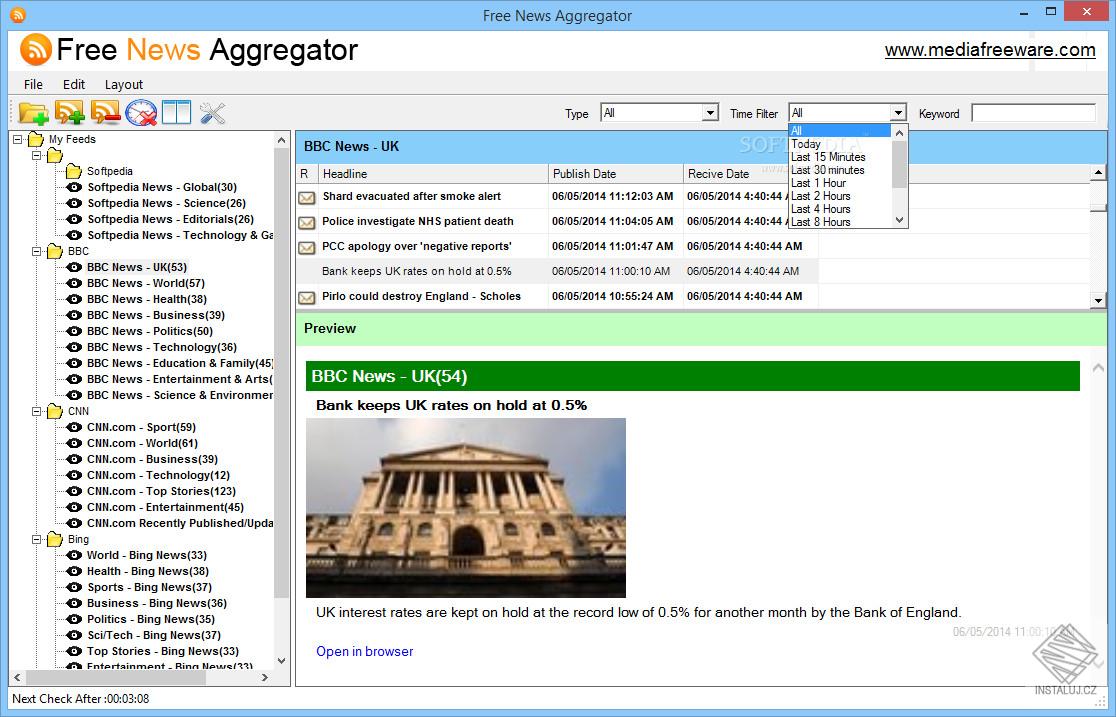Select the BBC News - UK(53) feed

click(x=137, y=267)
